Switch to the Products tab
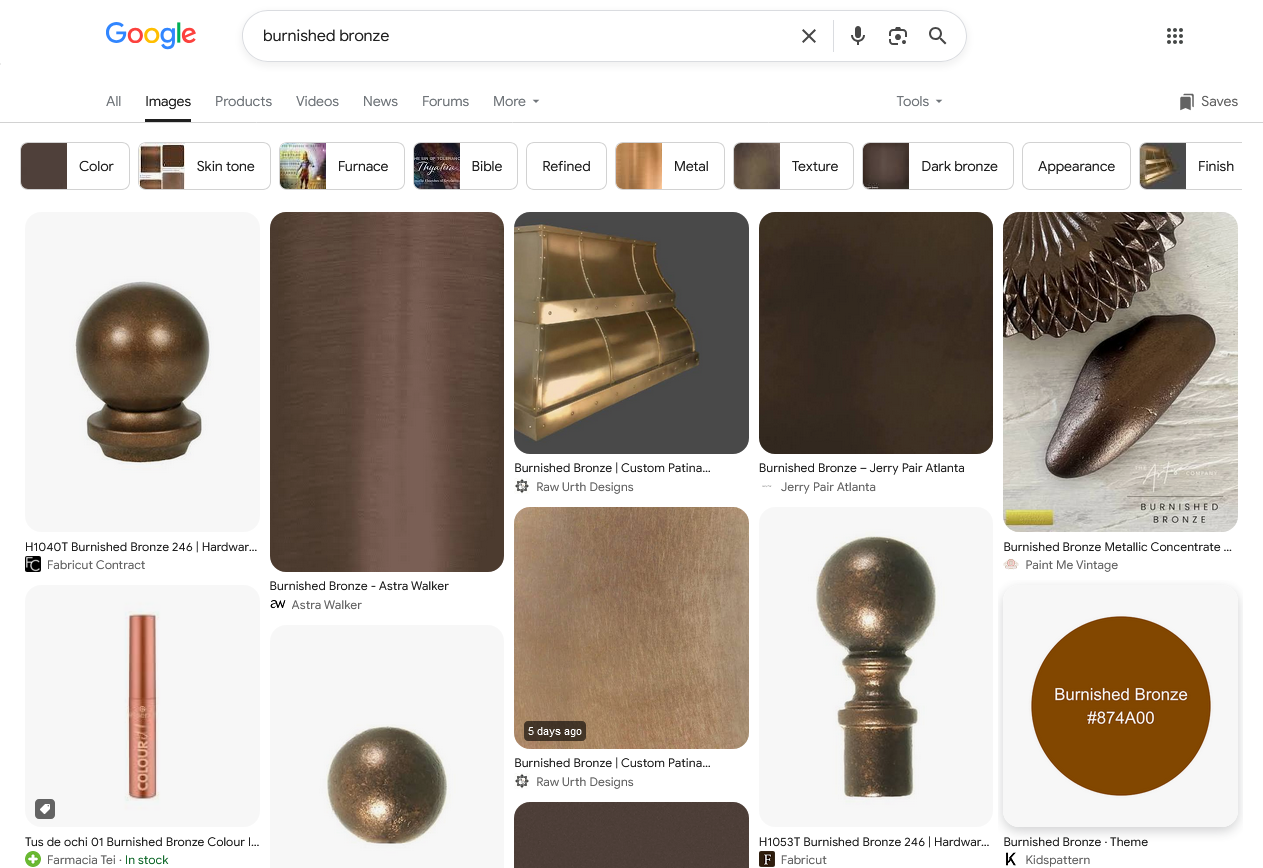Viewport: 1263px width, 868px height. coord(243,101)
